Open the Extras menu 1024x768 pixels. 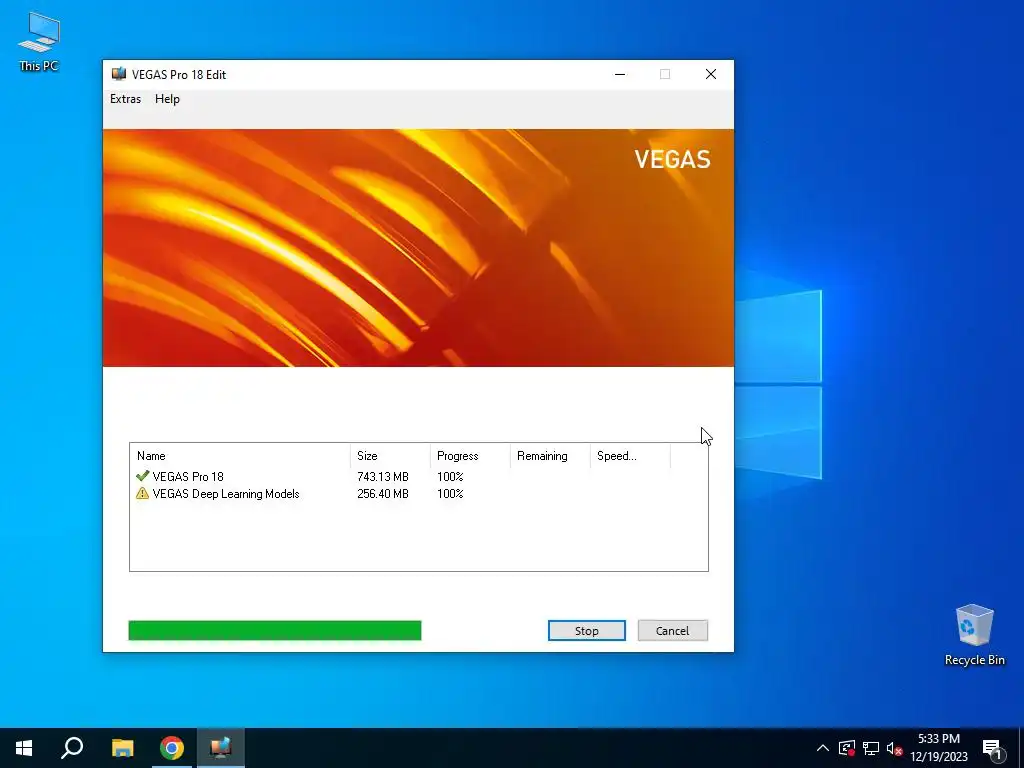[x=125, y=99]
